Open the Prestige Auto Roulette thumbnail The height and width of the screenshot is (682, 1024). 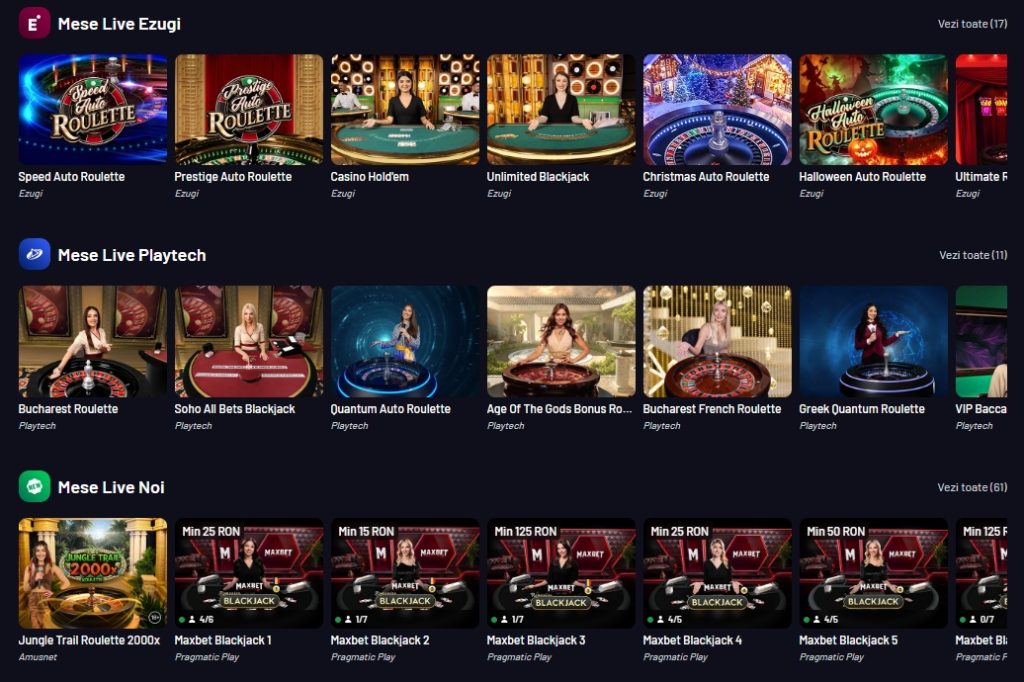coord(249,109)
